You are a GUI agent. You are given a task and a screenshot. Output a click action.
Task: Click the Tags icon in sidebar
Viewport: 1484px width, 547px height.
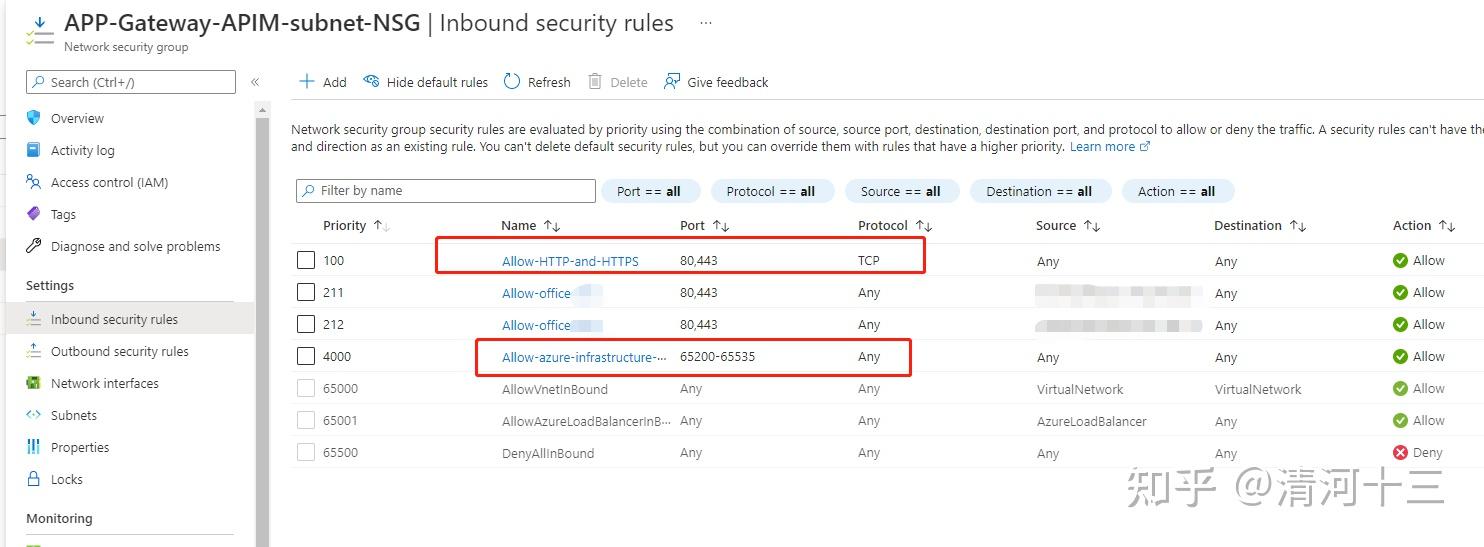point(34,214)
